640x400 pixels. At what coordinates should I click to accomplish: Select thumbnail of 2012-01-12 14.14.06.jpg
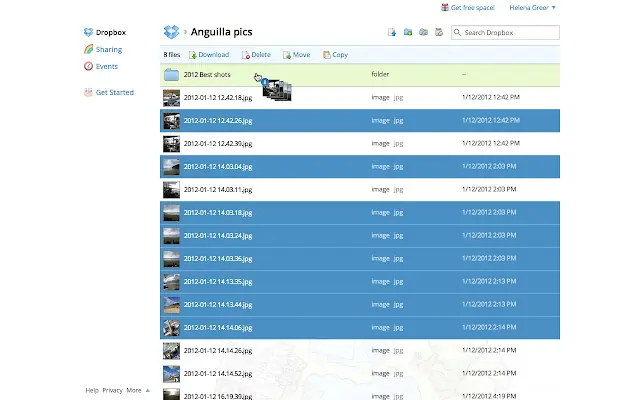tap(171, 328)
